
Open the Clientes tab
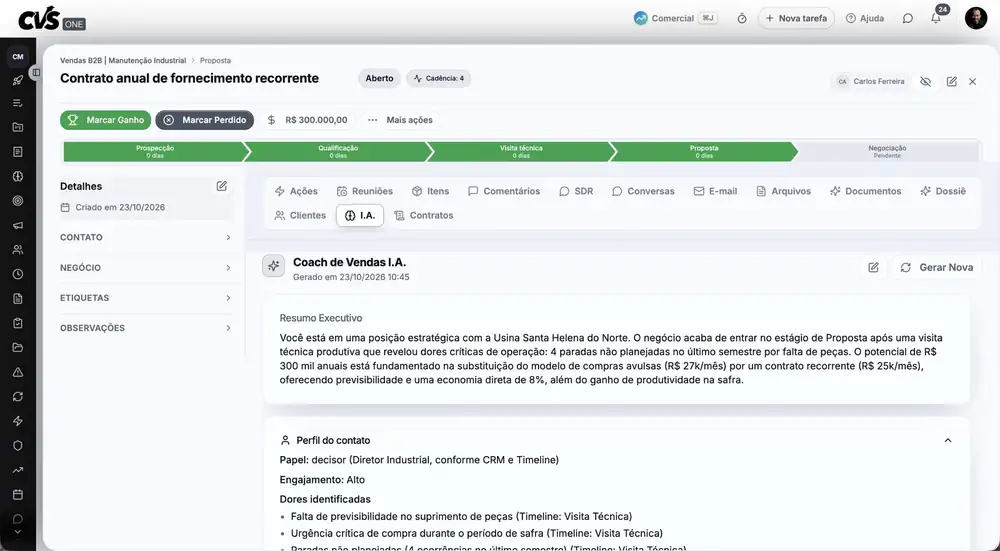click(x=300, y=216)
